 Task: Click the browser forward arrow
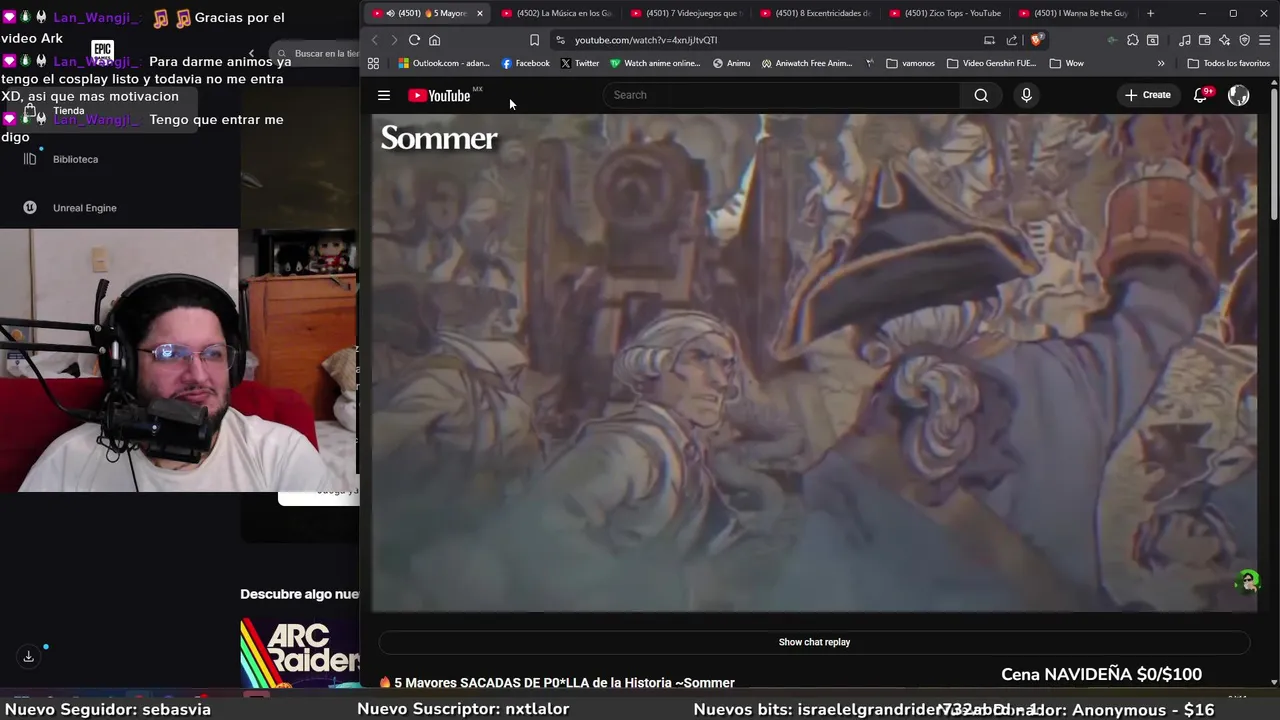(394, 40)
